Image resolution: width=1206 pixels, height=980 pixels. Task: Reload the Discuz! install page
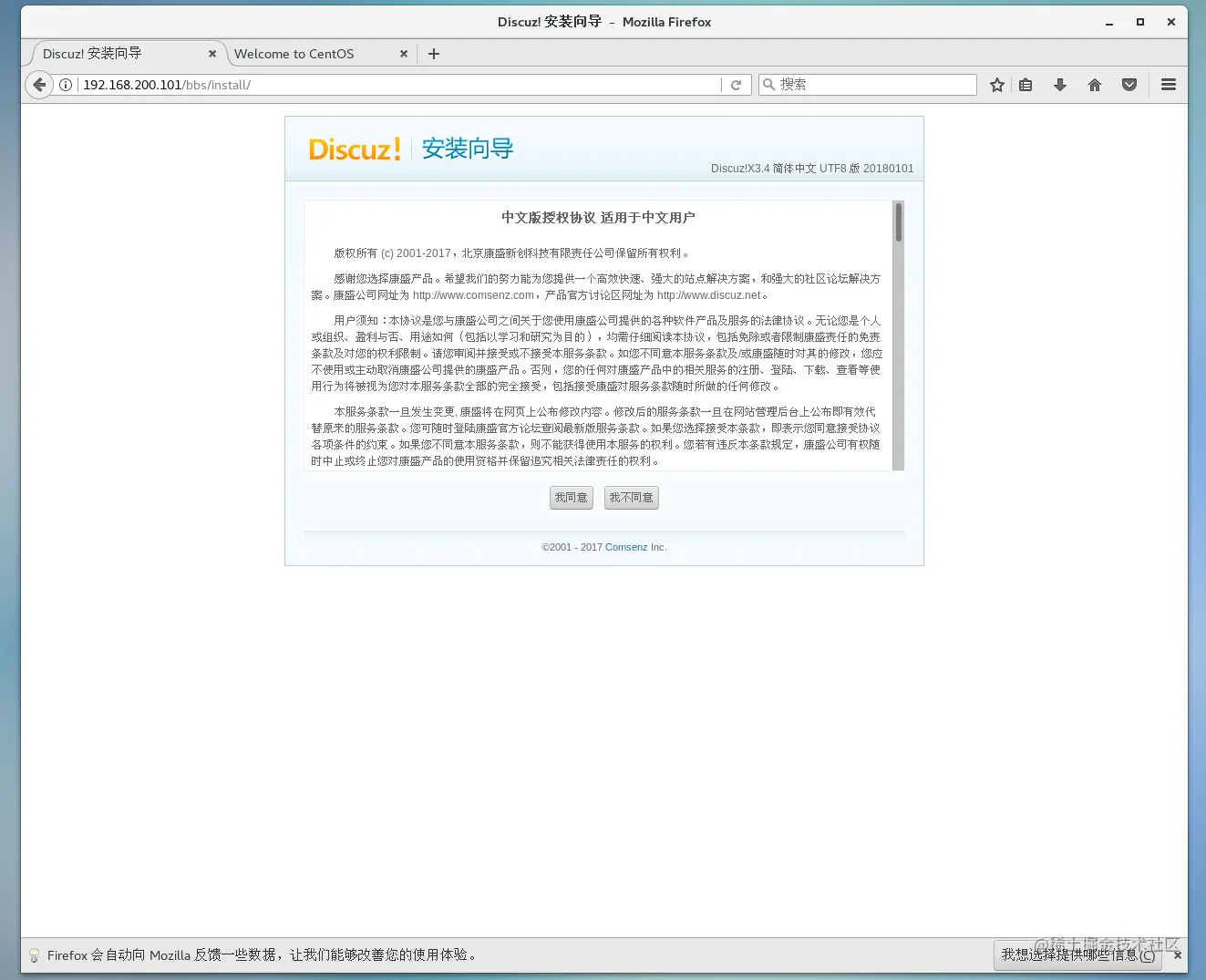(737, 84)
